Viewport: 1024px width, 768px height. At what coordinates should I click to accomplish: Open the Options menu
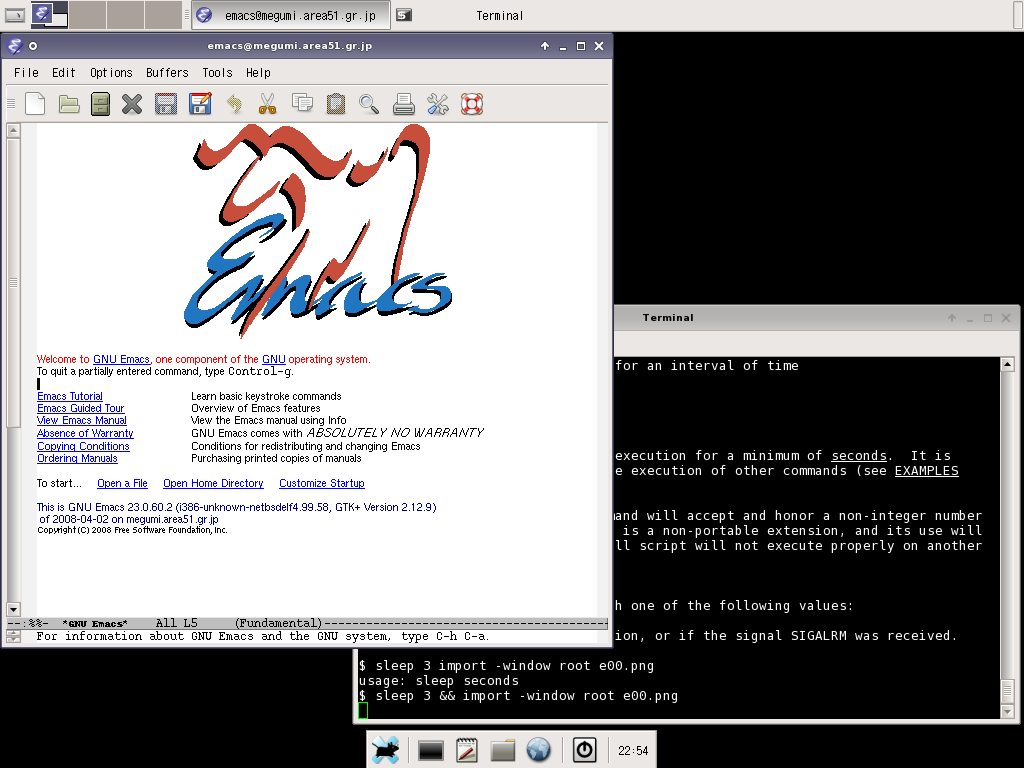[111, 72]
